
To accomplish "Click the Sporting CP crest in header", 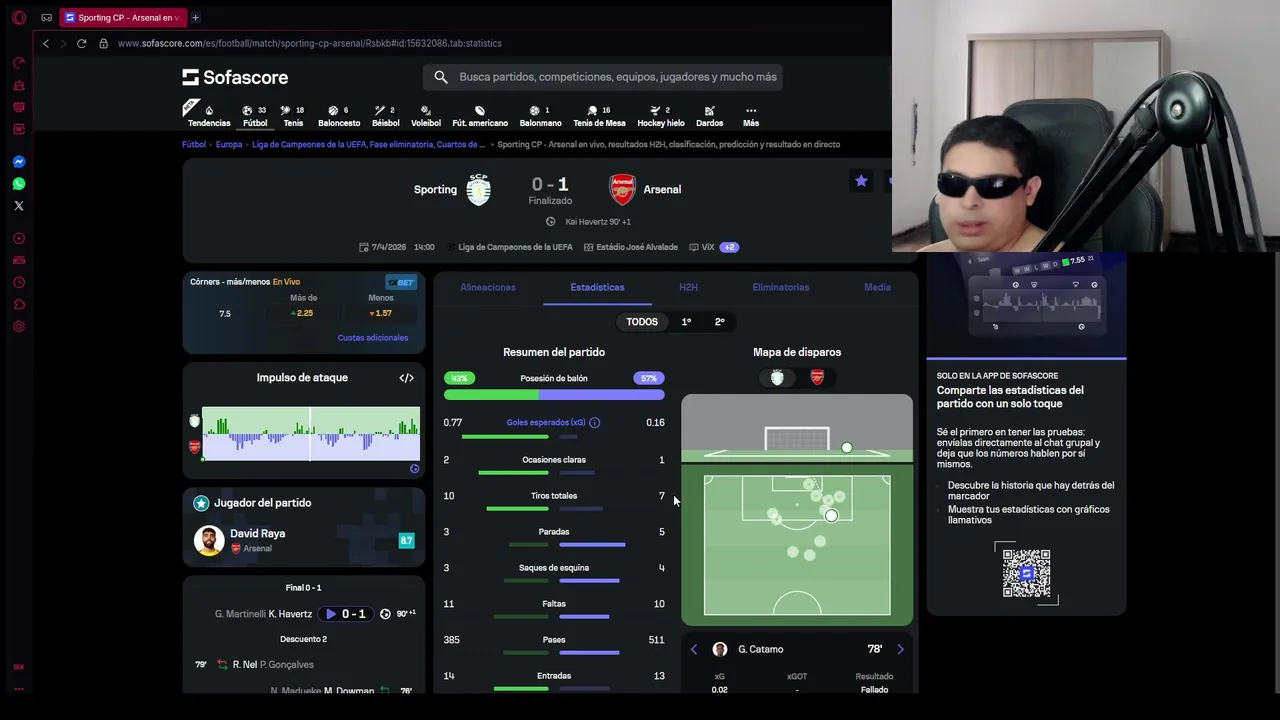I will 478,189.
